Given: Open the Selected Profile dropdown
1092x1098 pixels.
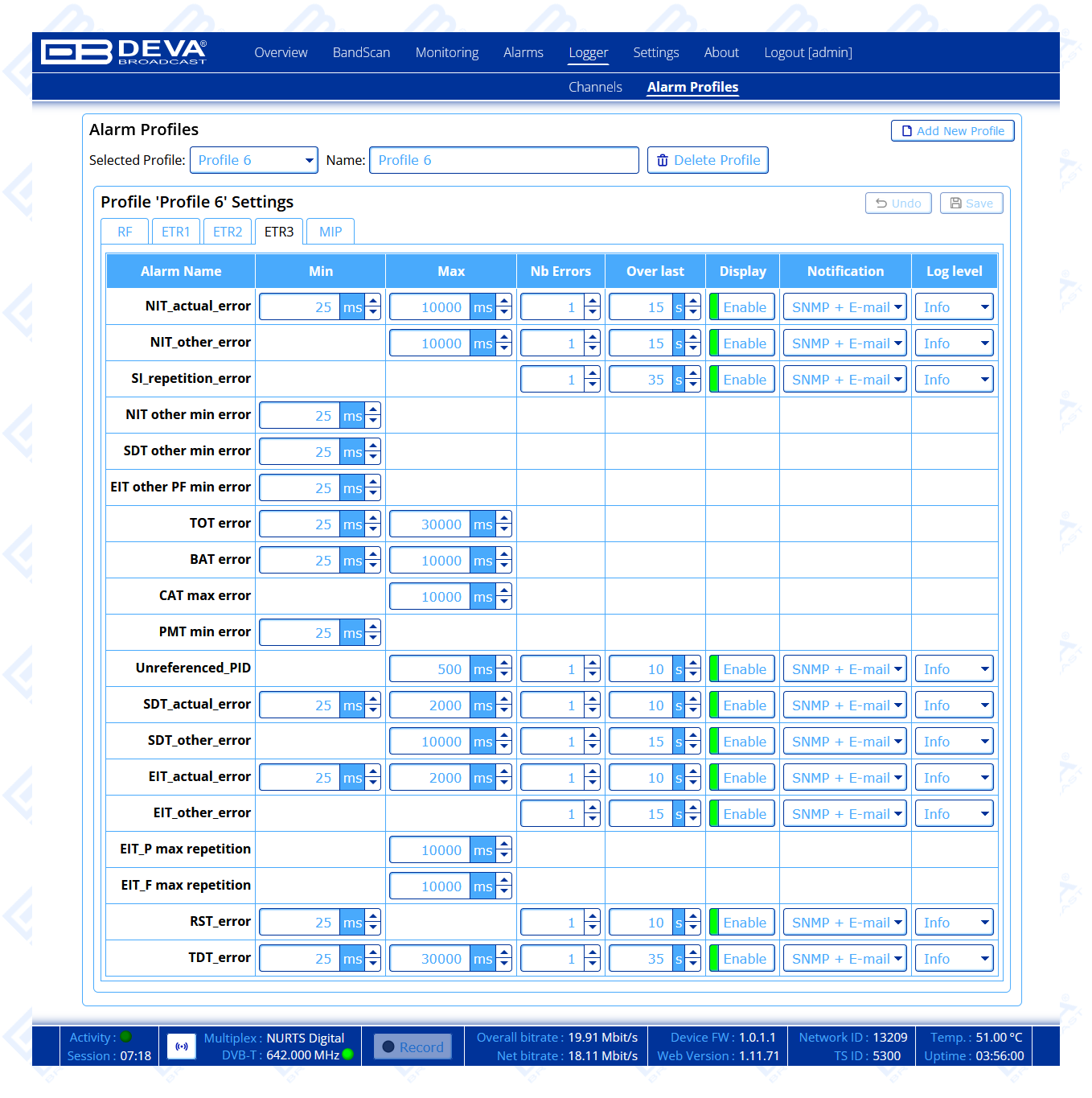Looking at the screenshot, I should (254, 160).
